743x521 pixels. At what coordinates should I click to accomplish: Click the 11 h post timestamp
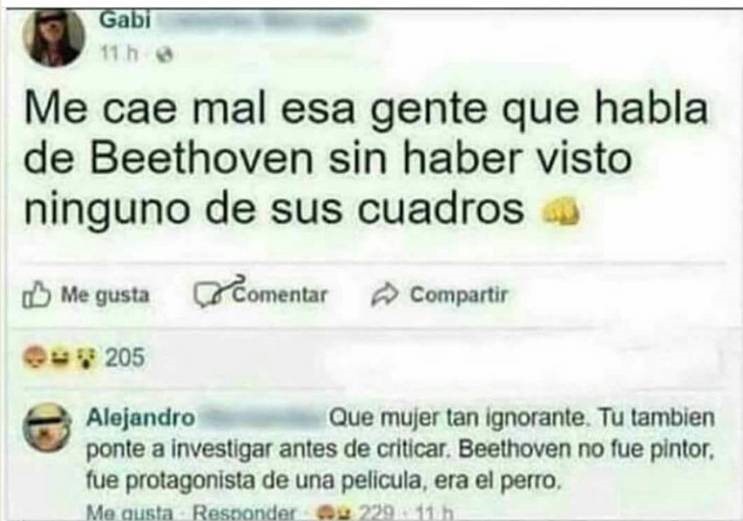[x=118, y=55]
